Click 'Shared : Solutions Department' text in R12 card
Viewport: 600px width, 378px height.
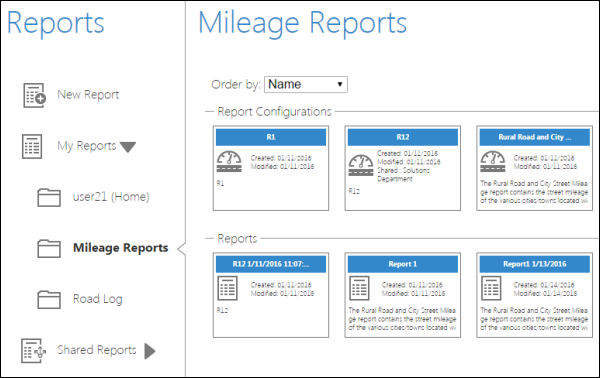(x=403, y=174)
